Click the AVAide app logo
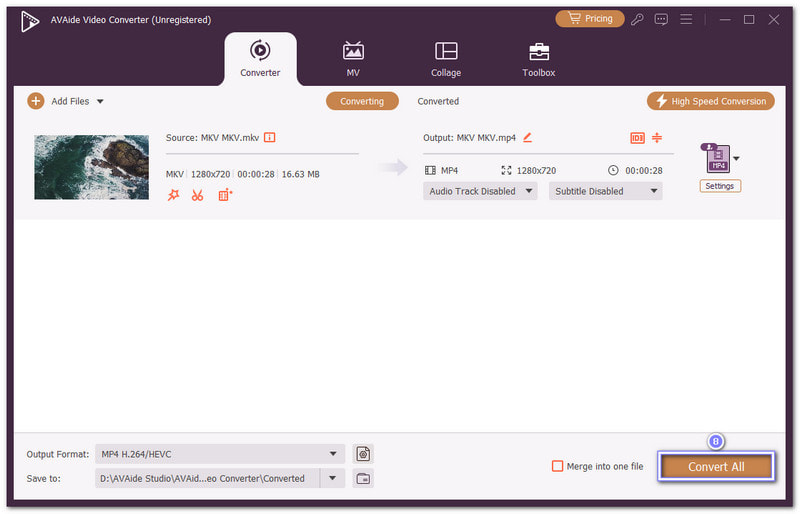This screenshot has width=800, height=514. 30,20
